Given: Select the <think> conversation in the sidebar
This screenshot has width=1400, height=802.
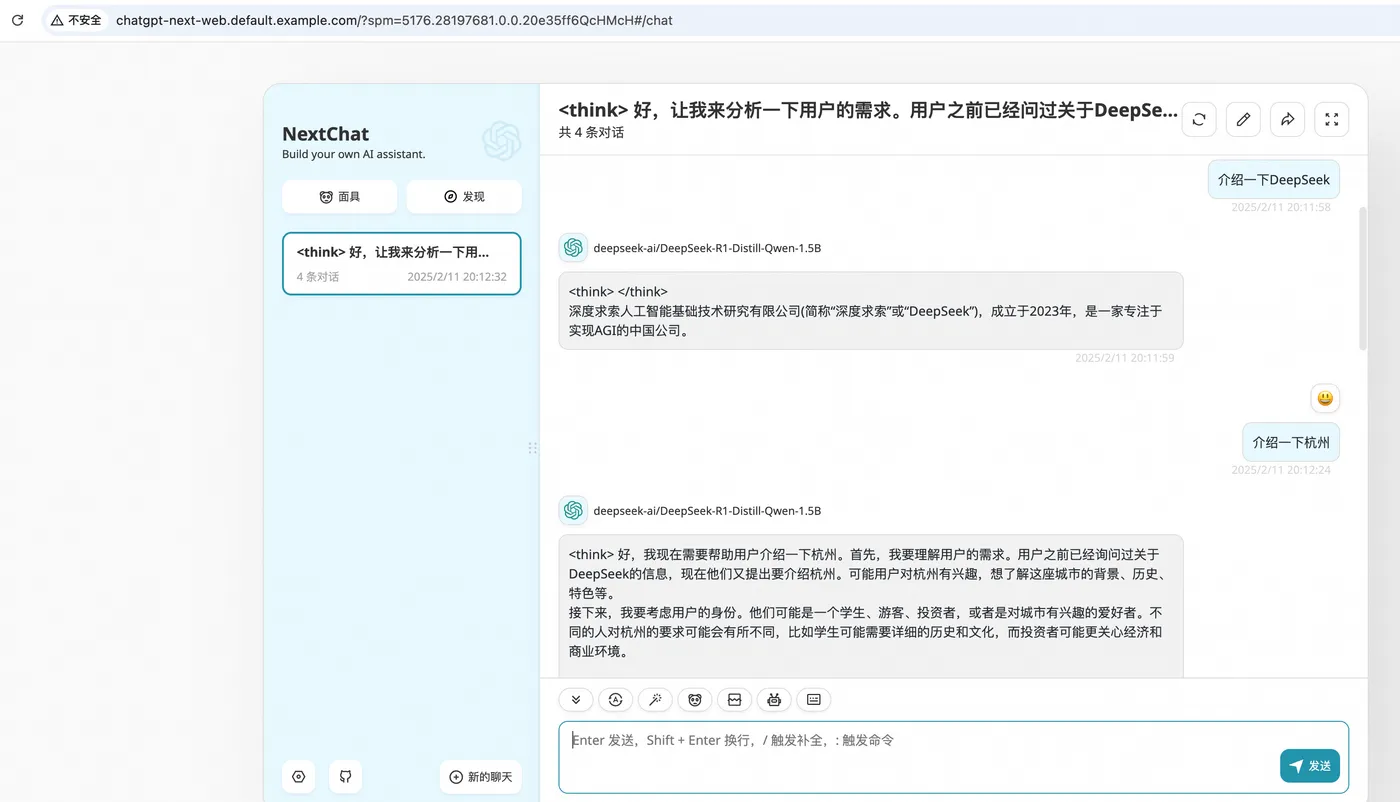Looking at the screenshot, I should pyautogui.click(x=402, y=264).
